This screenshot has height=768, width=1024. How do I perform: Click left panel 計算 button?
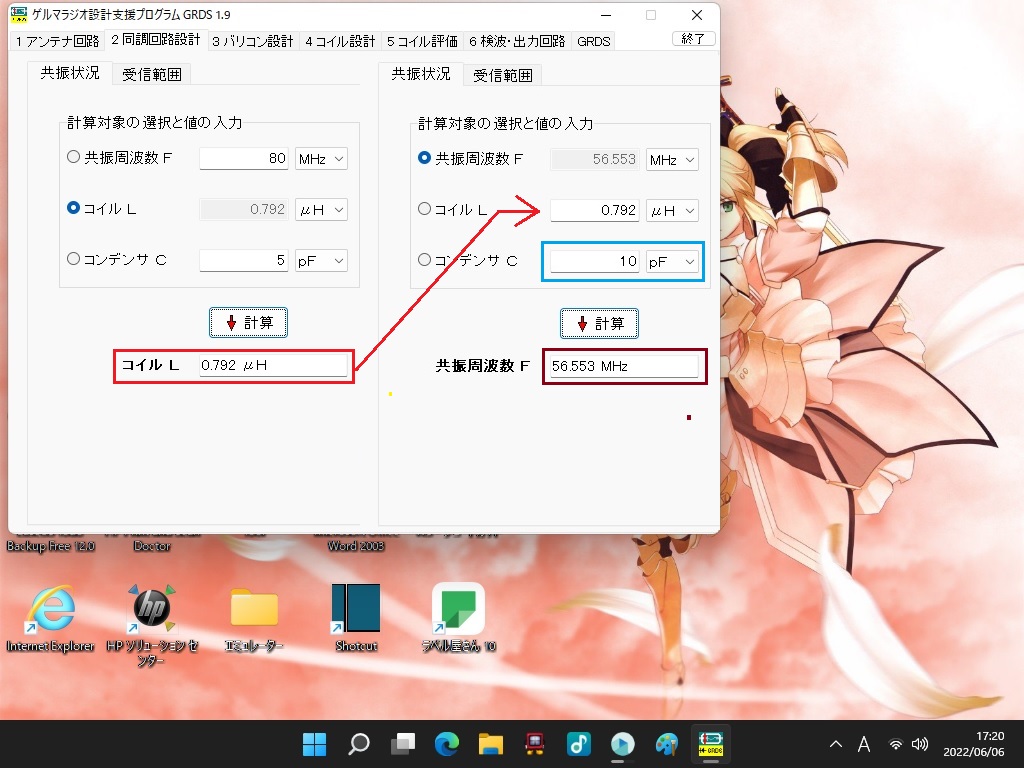tap(248, 323)
